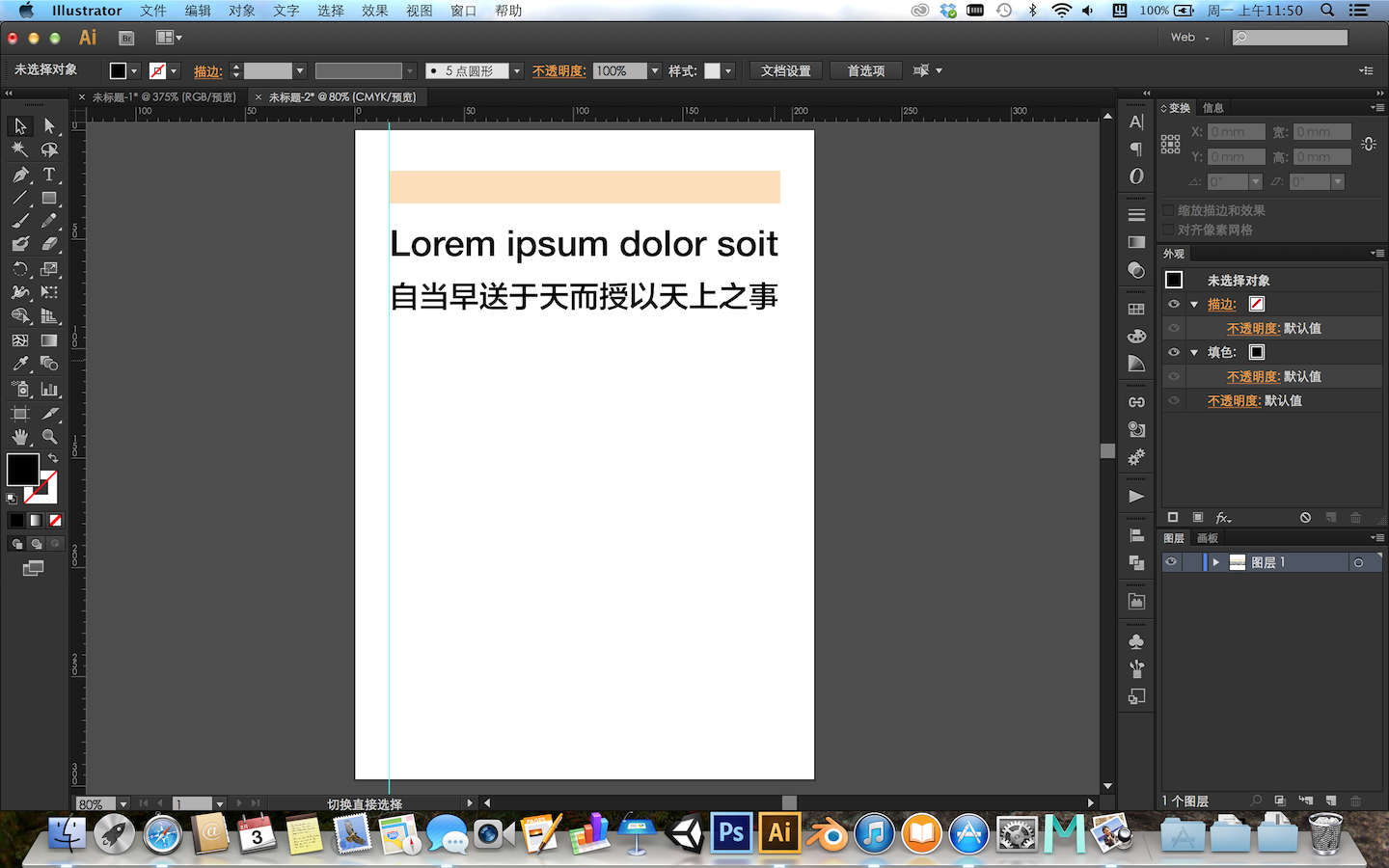1389x868 pixels.
Task: Select the Zoom tool
Action: pos(50,436)
